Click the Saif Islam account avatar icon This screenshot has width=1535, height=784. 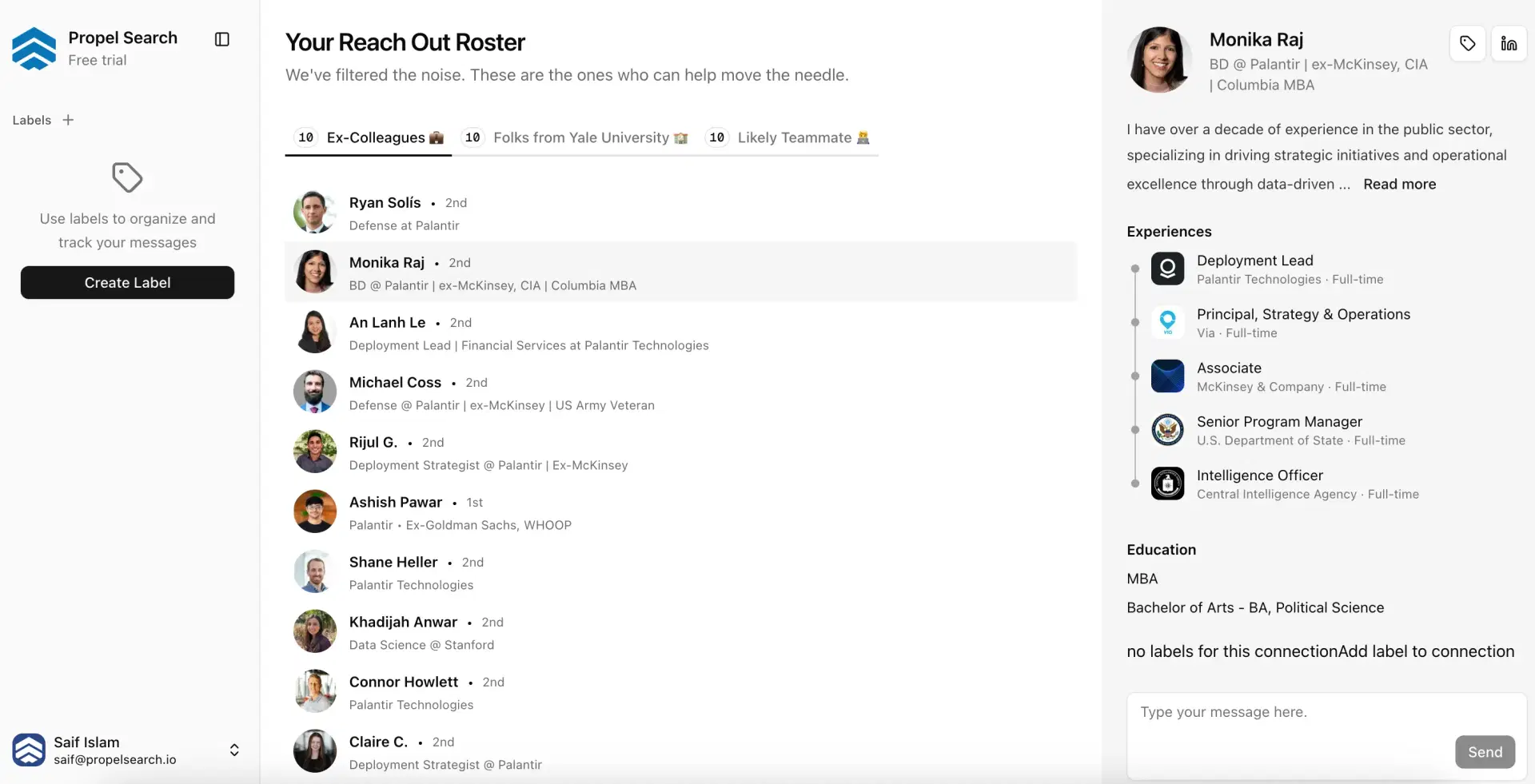[x=29, y=750]
